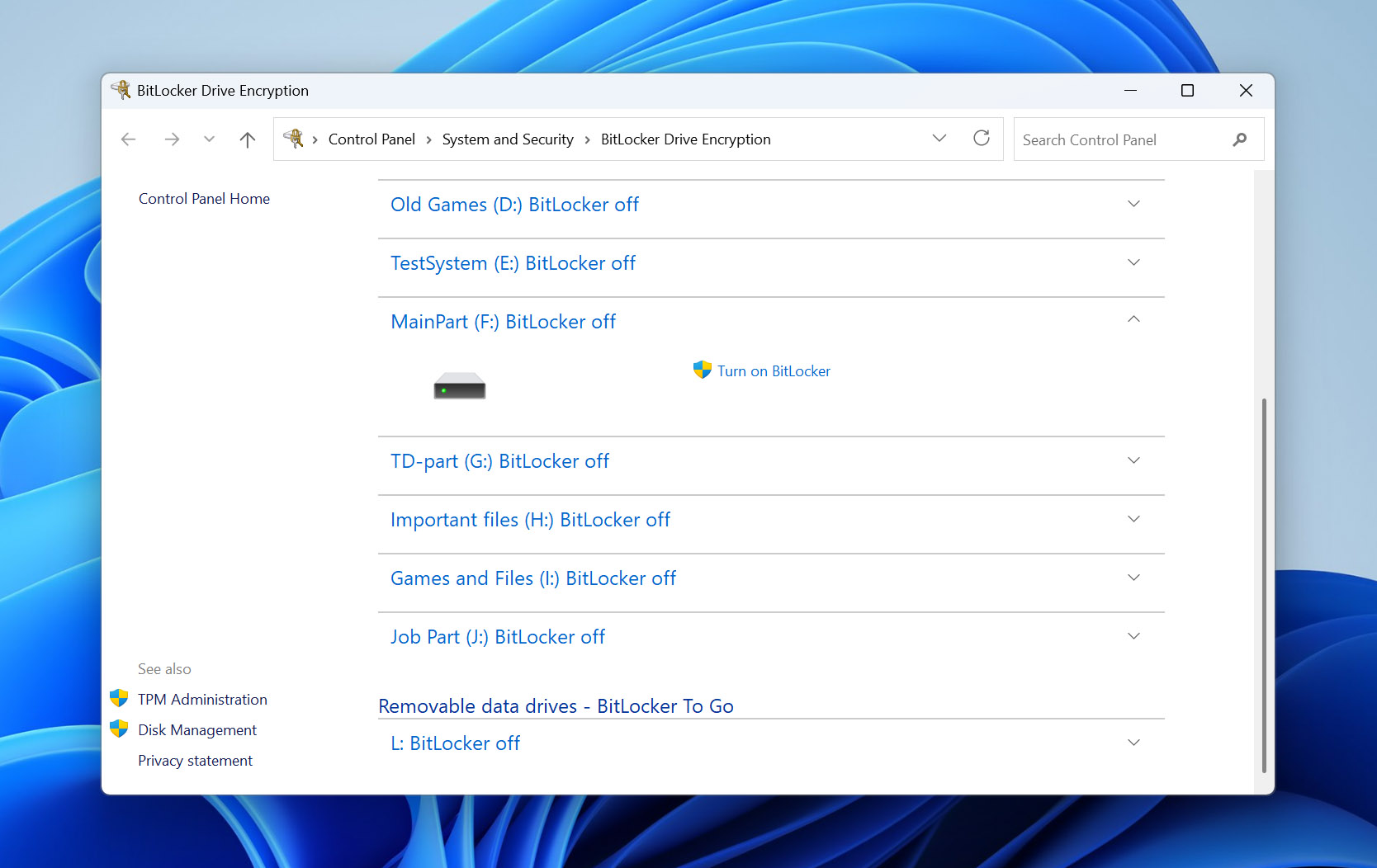The height and width of the screenshot is (868, 1377).
Task: Expand Games and Files (I:) chevron
Action: pyautogui.click(x=1133, y=578)
